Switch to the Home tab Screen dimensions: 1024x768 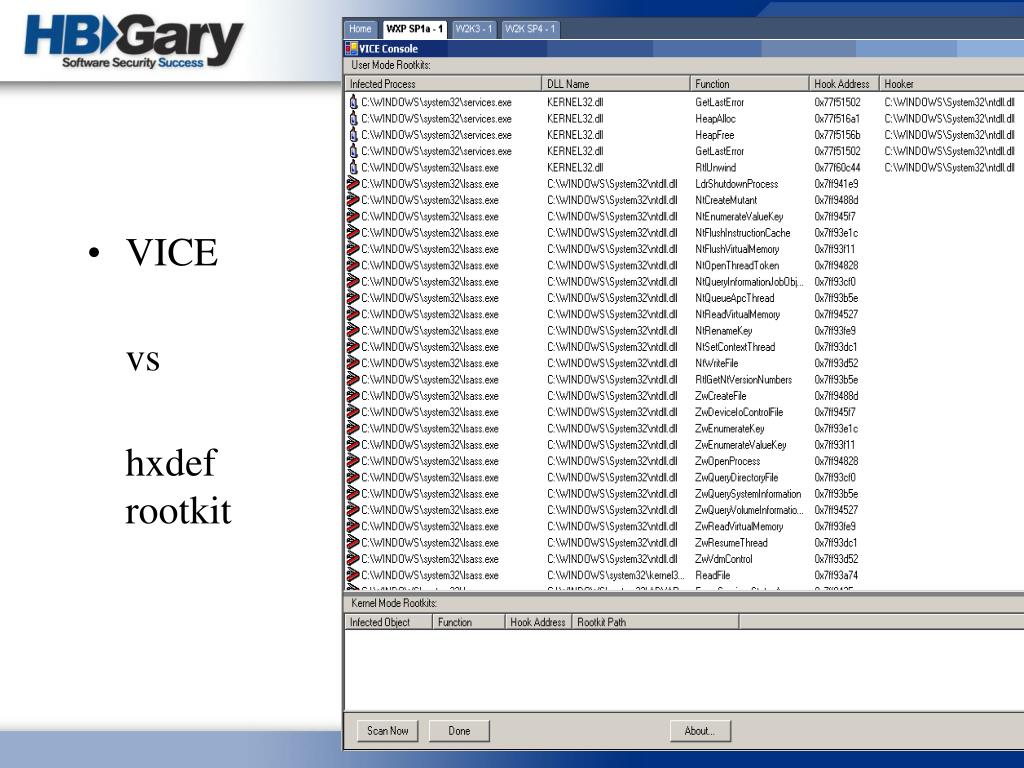(360, 29)
